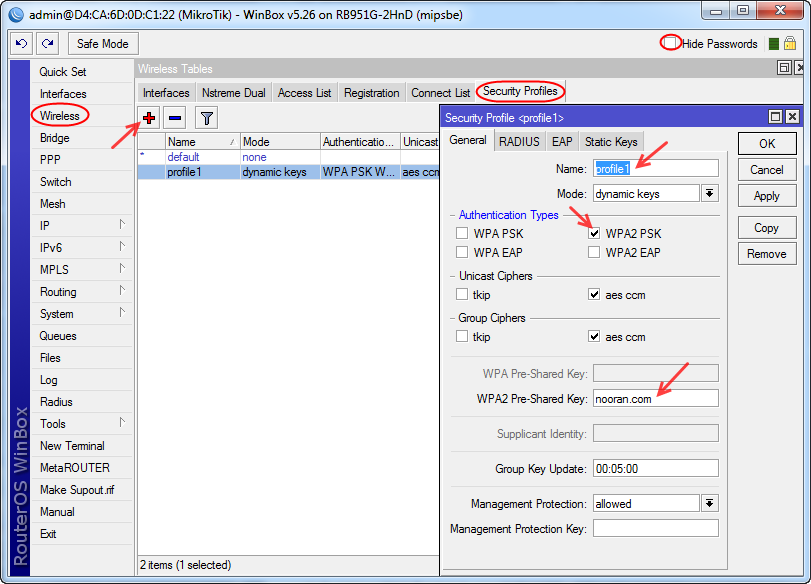Open the Management Protection dropdown arrow
Image resolution: width=811 pixels, height=584 pixels.
[x=710, y=503]
